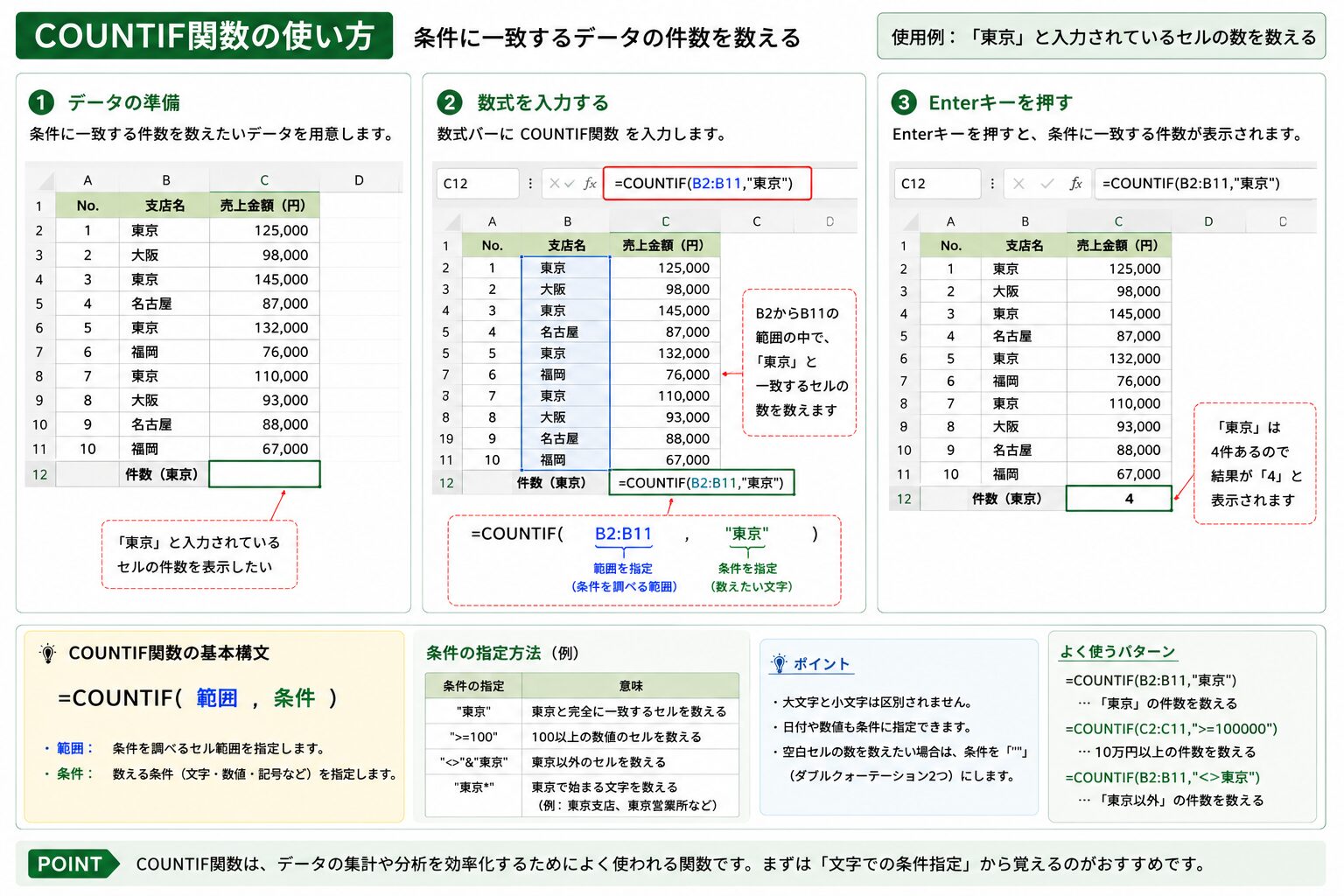Click the empty green-bordered C12 cell in step 1
Image resolution: width=1344 pixels, height=896 pixels.
point(265,474)
